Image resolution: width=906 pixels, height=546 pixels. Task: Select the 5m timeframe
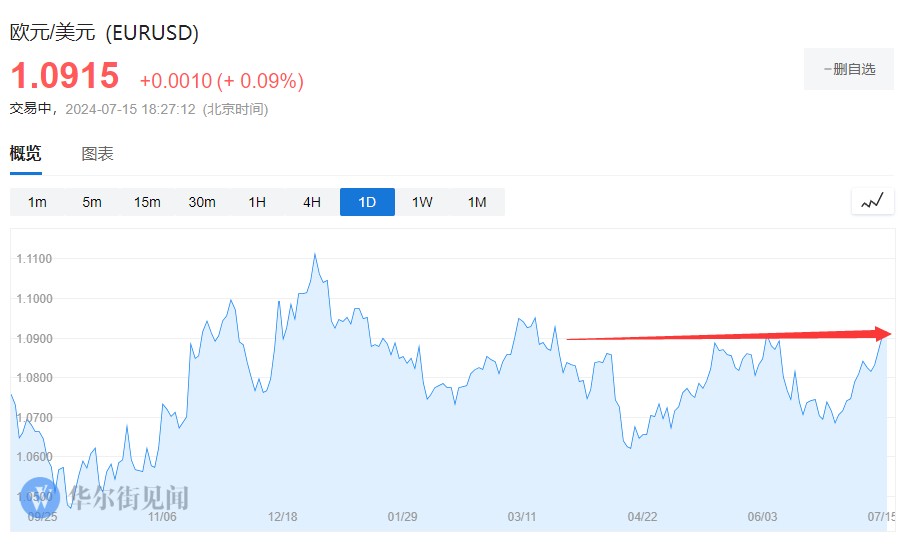pos(92,202)
